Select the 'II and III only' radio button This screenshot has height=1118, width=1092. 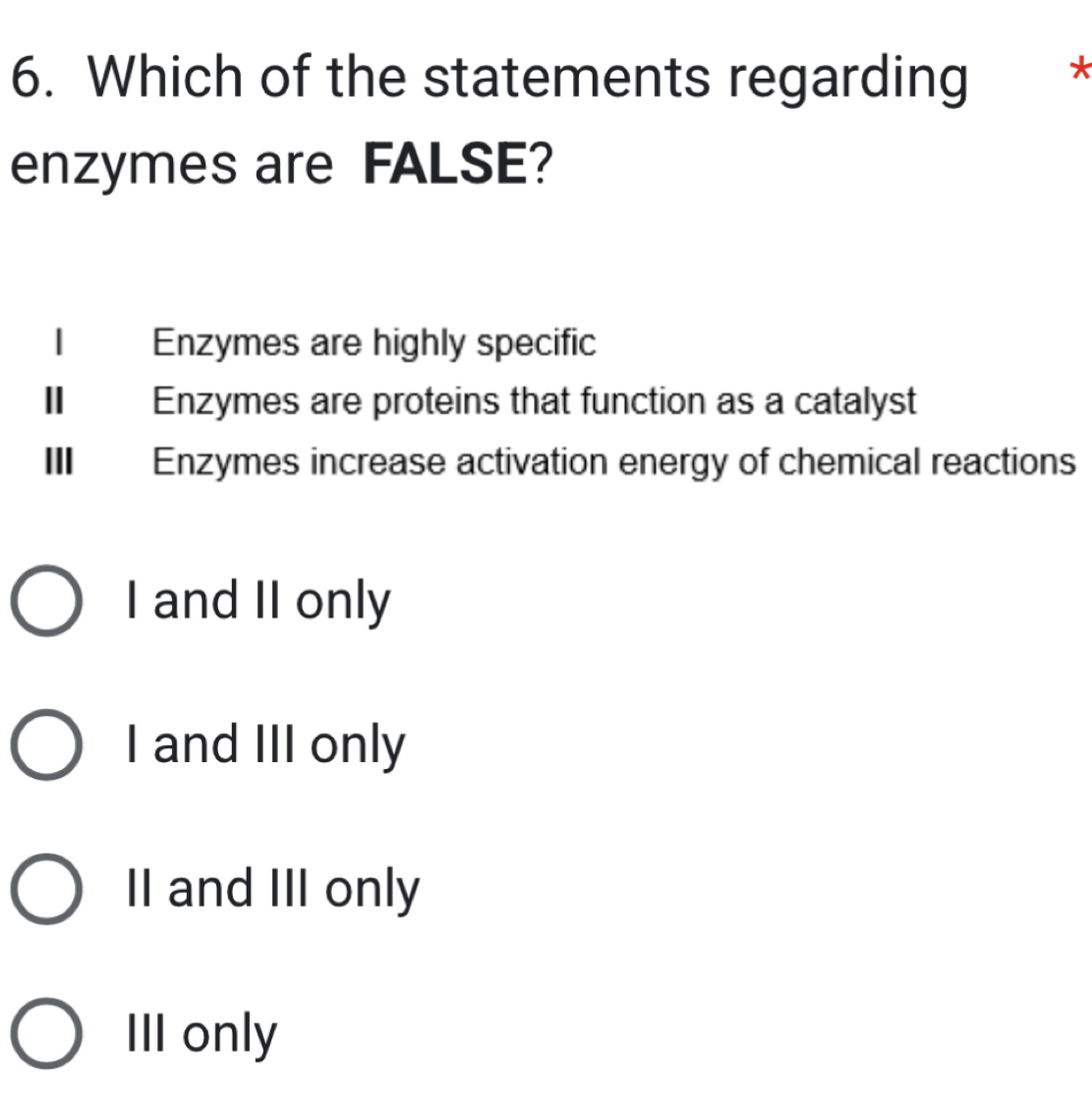pyautogui.click(x=44, y=888)
